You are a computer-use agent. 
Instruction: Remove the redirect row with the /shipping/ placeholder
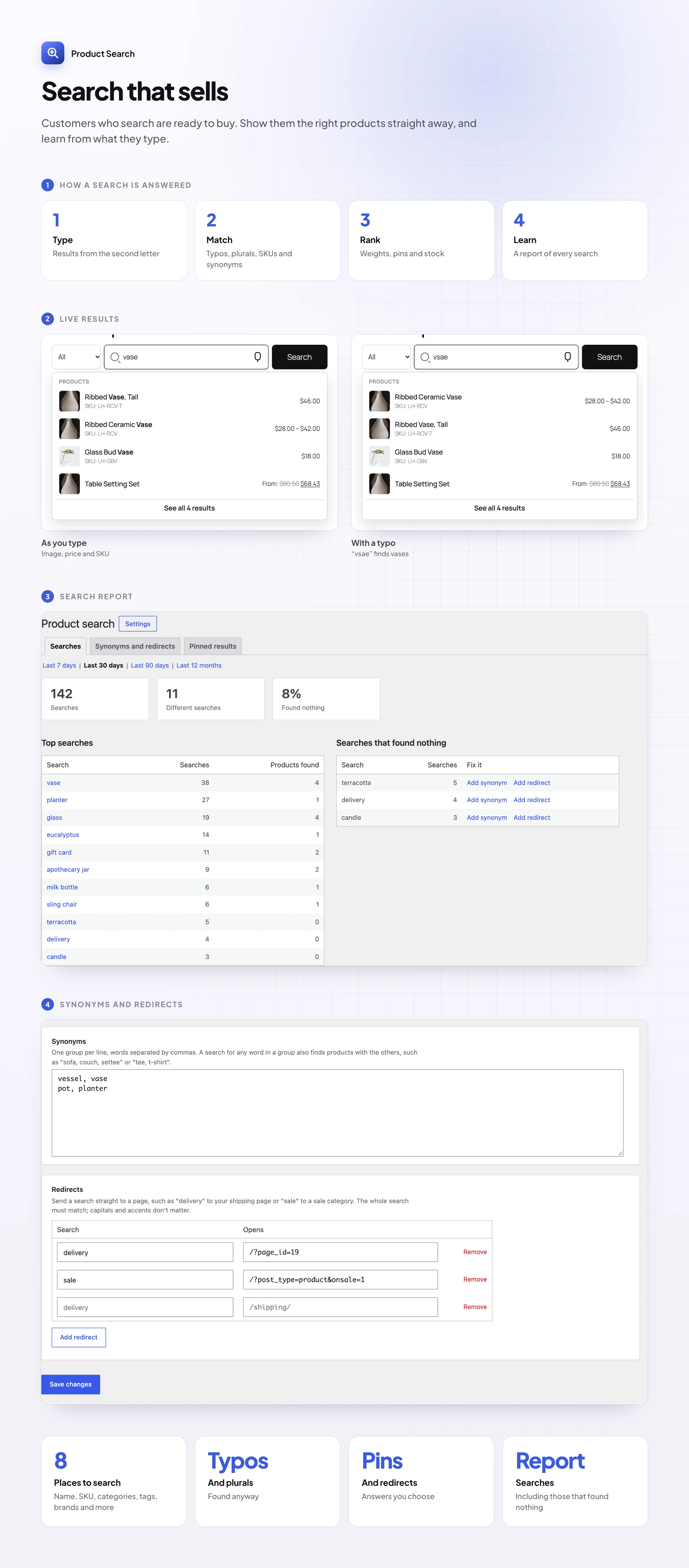click(x=475, y=1307)
